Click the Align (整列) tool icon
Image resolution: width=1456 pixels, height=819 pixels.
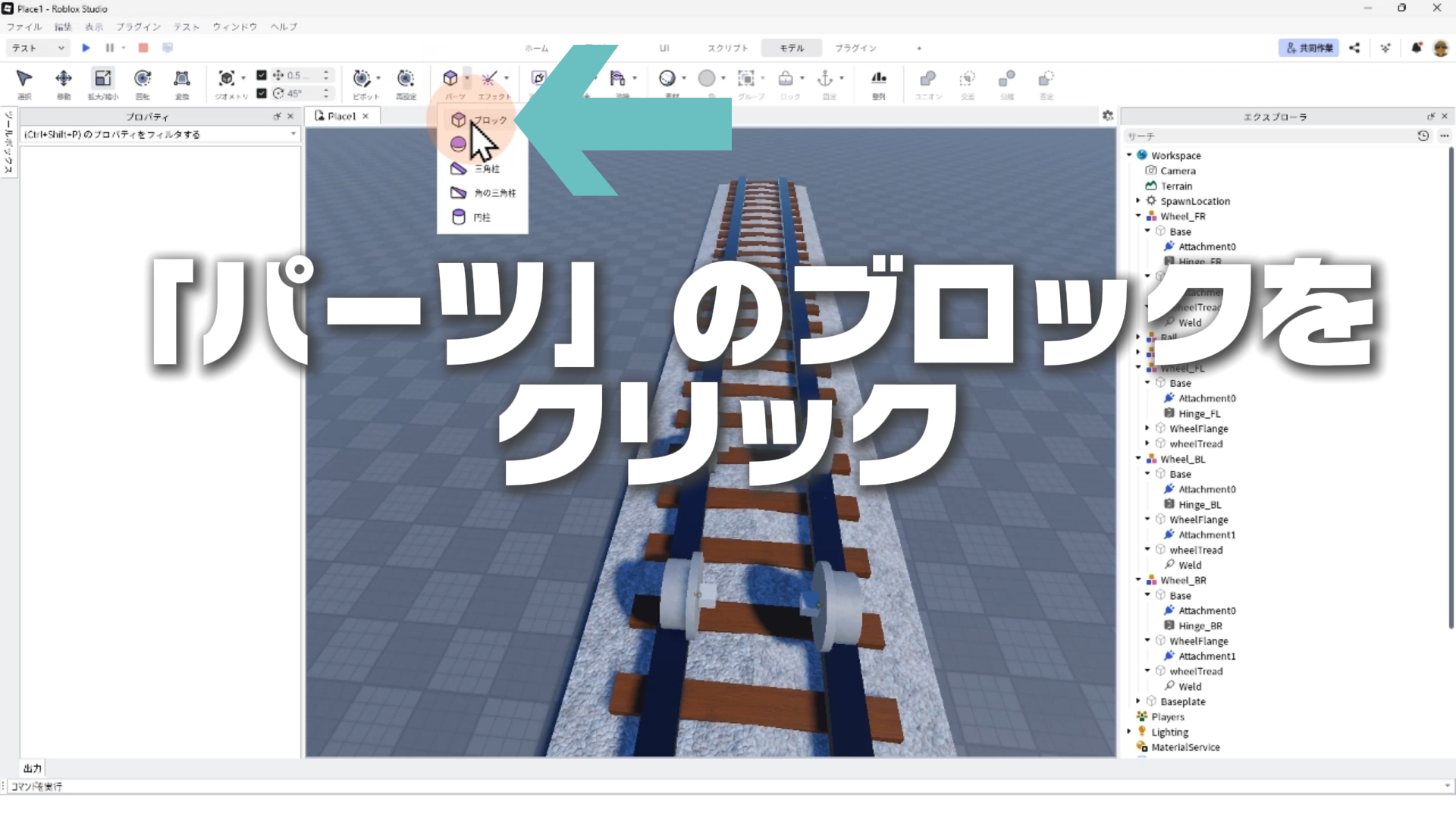pyautogui.click(x=878, y=79)
